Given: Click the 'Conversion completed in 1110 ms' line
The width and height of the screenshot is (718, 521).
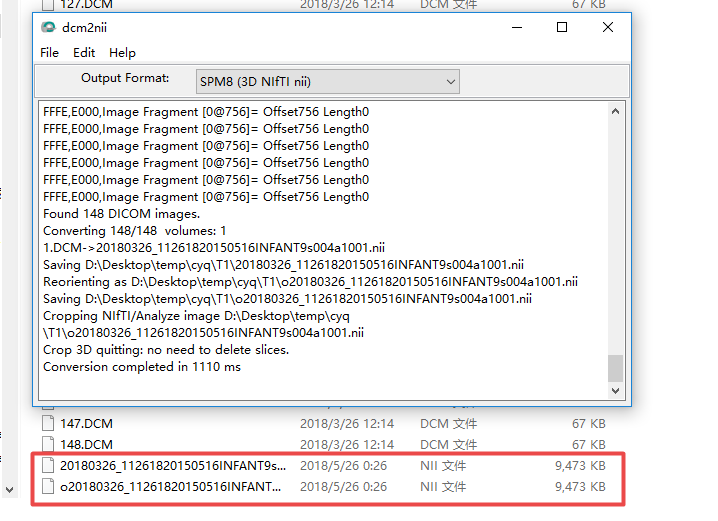Looking at the screenshot, I should pyautogui.click(x=141, y=367).
